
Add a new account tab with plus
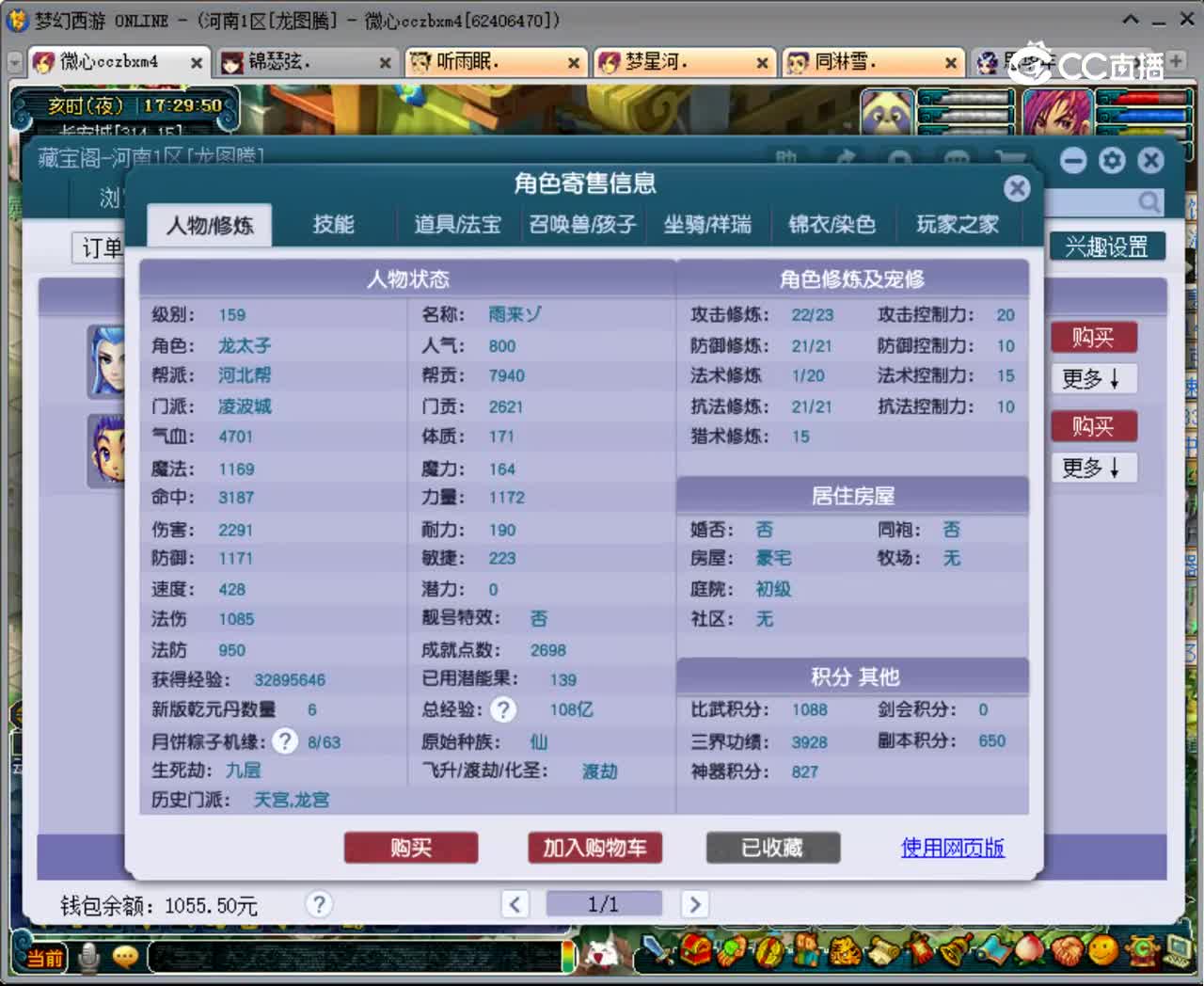1176,60
